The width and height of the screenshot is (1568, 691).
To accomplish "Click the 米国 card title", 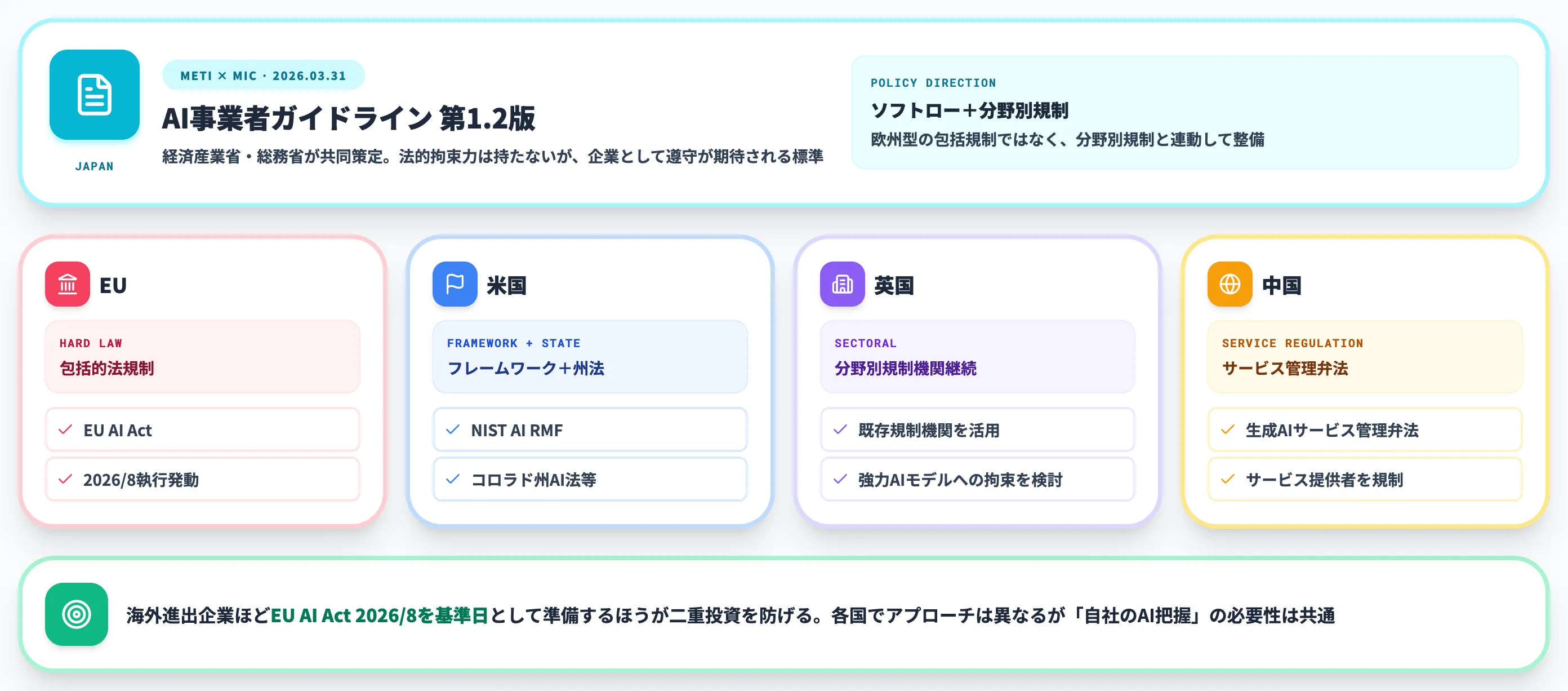I will (x=506, y=285).
